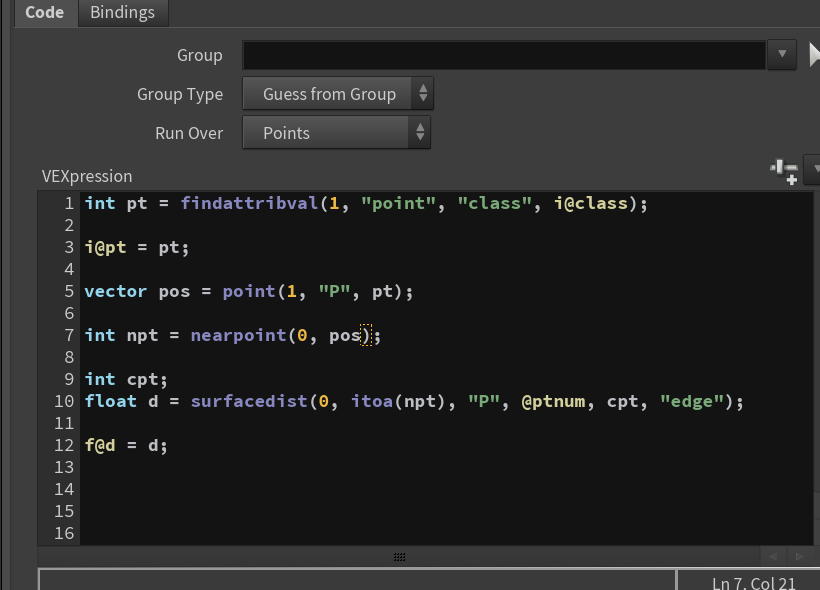
Task: Open the VEXpression presets dropdown arrow
Action: click(814, 169)
